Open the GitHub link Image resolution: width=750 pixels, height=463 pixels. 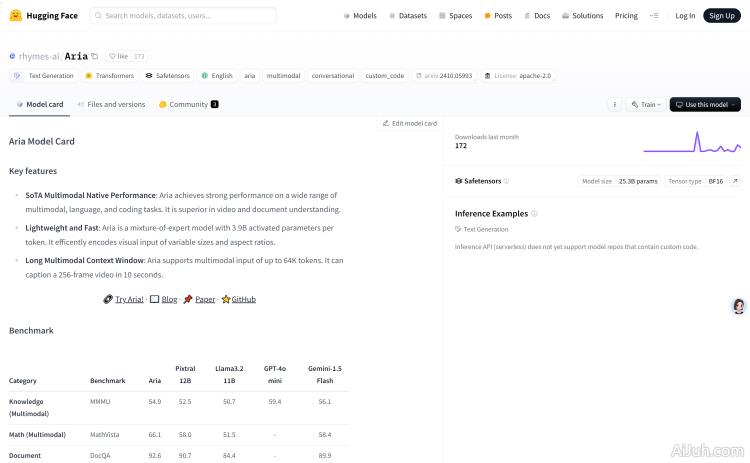238,299
